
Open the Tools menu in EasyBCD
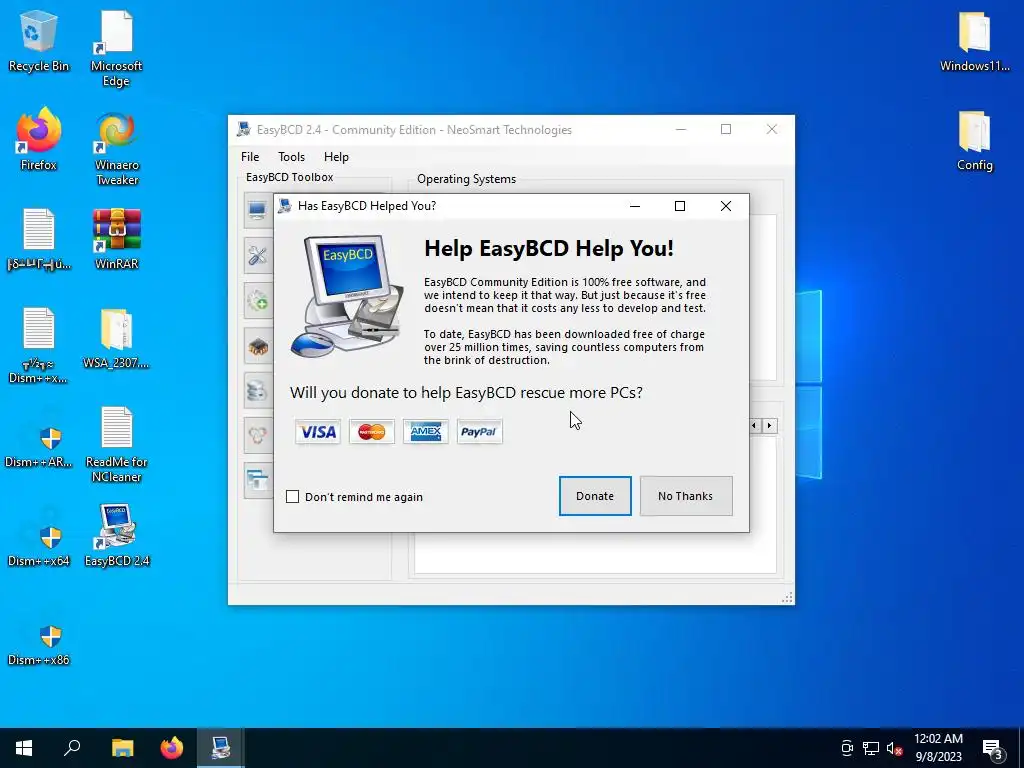291,157
